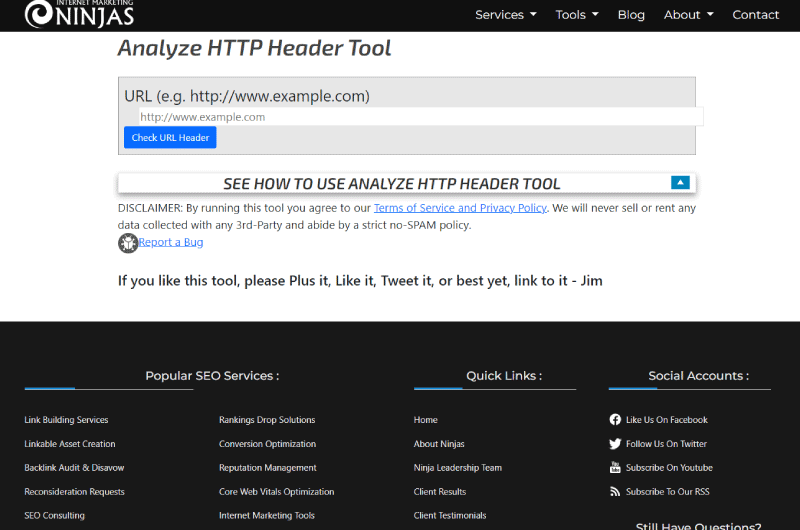800x530 pixels.
Task: Open Internet Marketing Tools link
Action: coord(267,515)
